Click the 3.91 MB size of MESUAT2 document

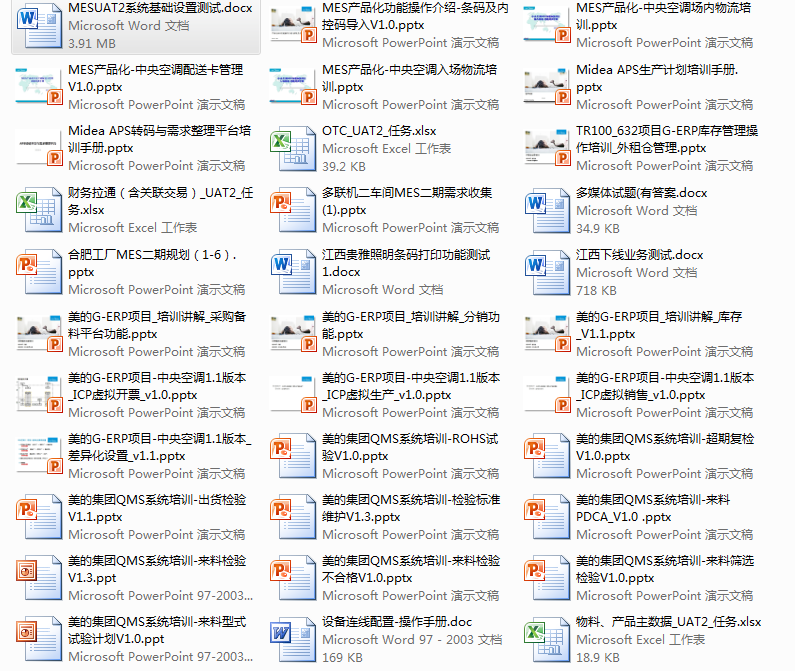click(x=92, y=44)
